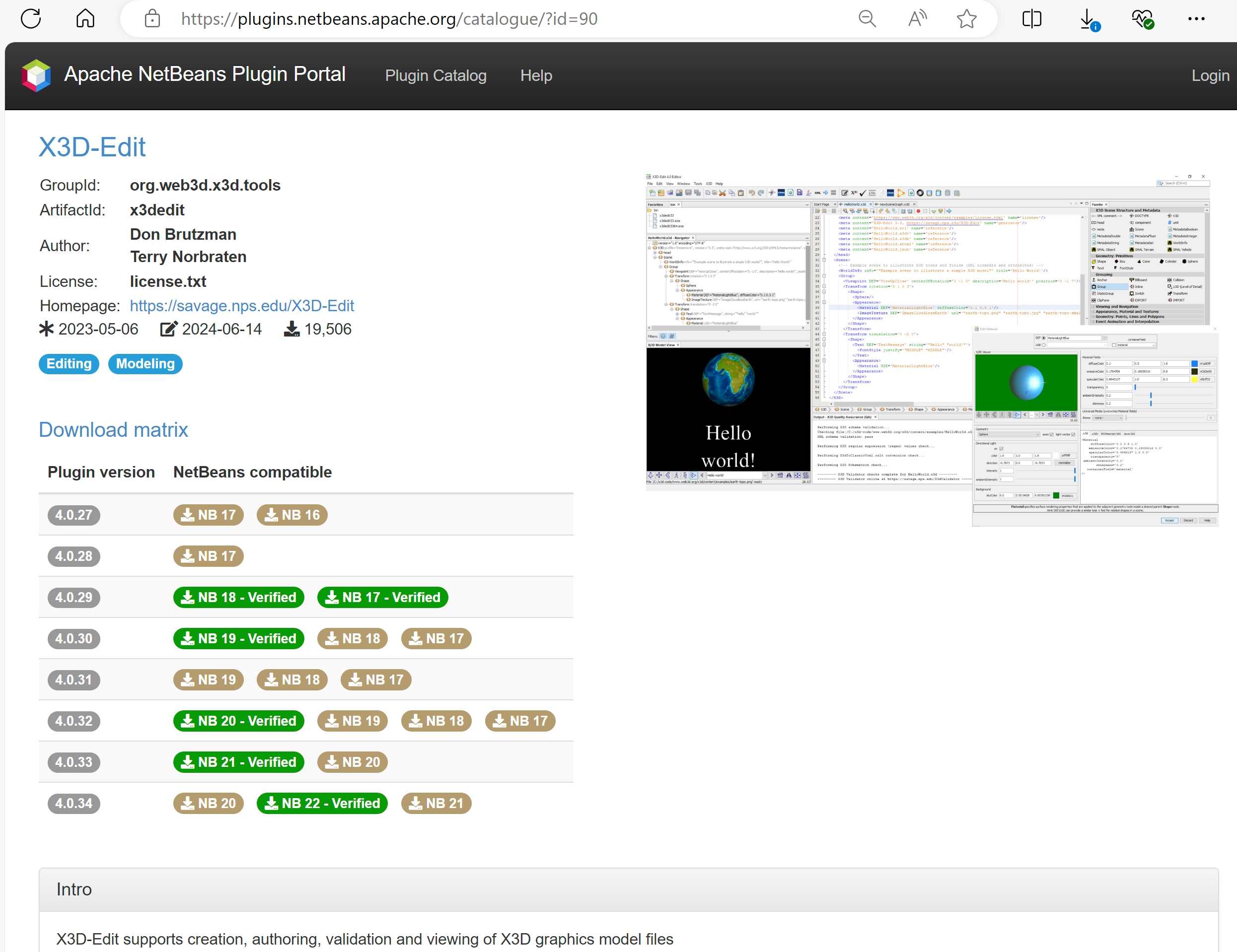Start Read Aloud from the address bar
The height and width of the screenshot is (952, 1237).
click(x=917, y=19)
